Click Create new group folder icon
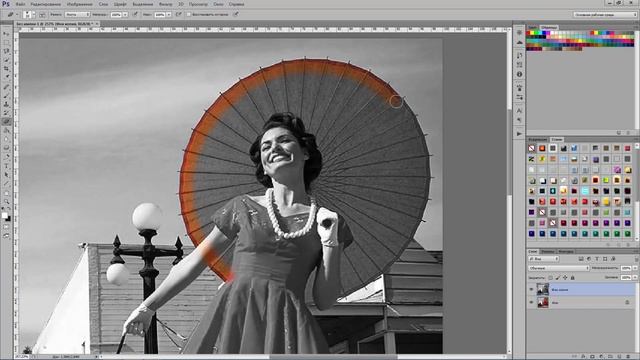This screenshot has height=360, width=640. point(610,356)
